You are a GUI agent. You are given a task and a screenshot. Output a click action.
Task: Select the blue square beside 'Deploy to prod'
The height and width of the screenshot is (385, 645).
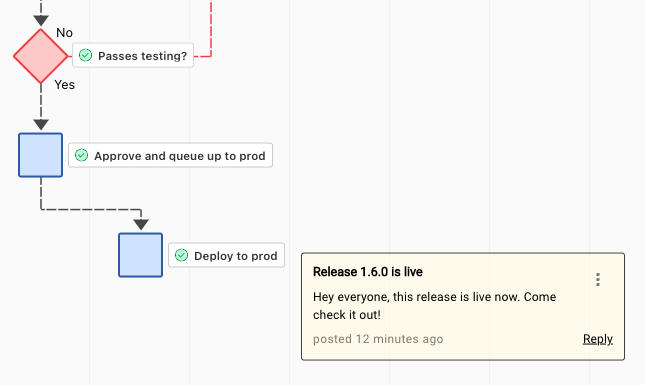[140, 255]
